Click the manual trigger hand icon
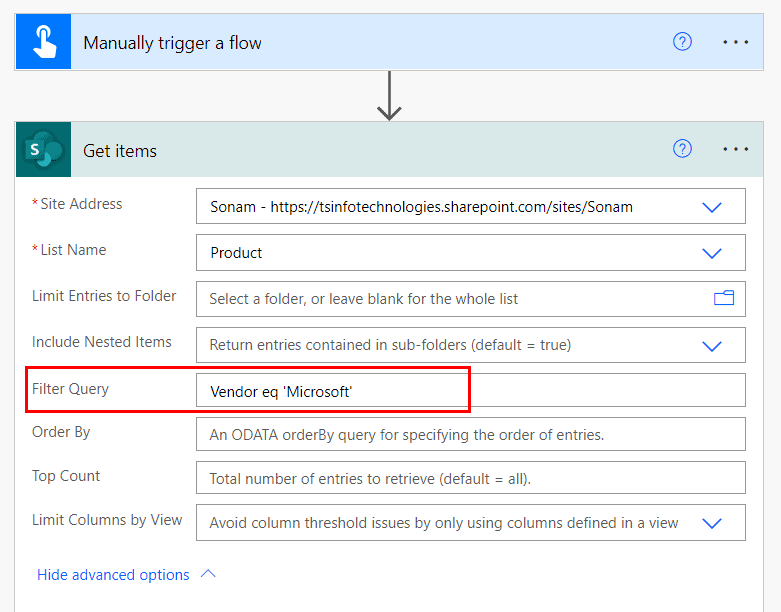The height and width of the screenshot is (612, 781). pyautogui.click(x=44, y=42)
